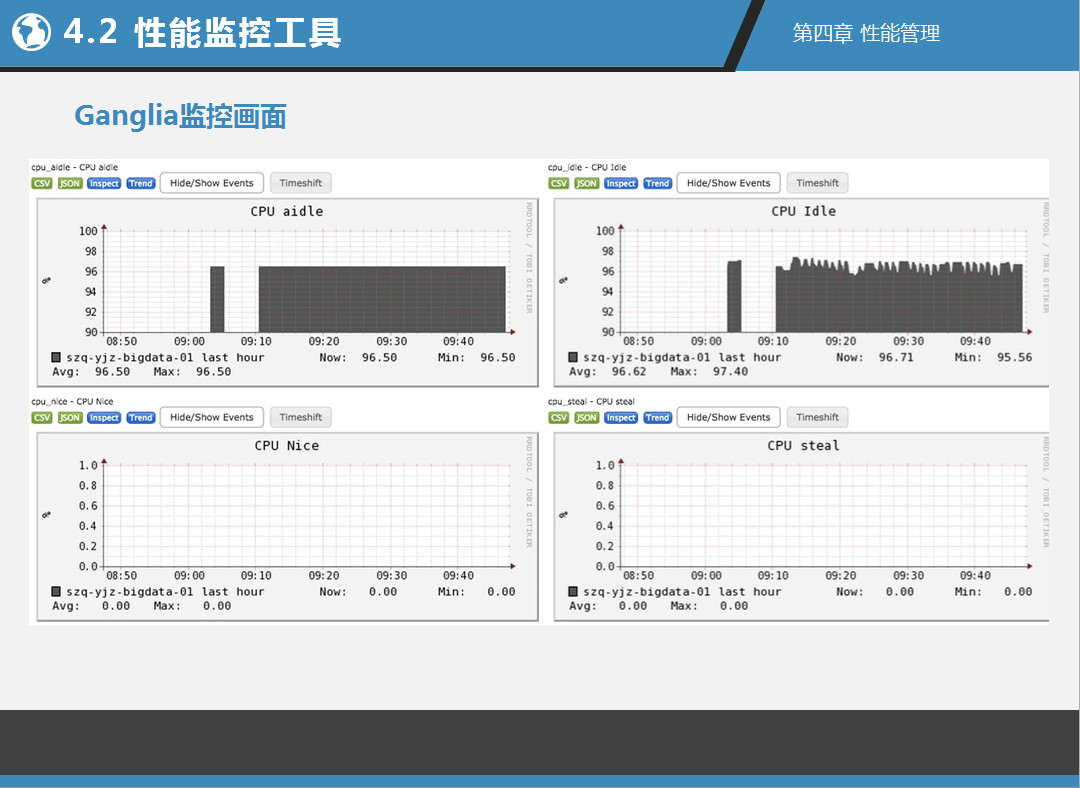Inspect the CPU aidle graph
Screen dimensions: 1080x788
104,184
